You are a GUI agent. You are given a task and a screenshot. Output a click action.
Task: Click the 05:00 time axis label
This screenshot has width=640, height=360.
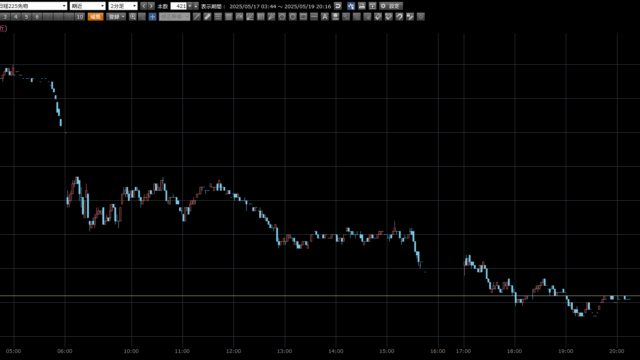pos(13,351)
